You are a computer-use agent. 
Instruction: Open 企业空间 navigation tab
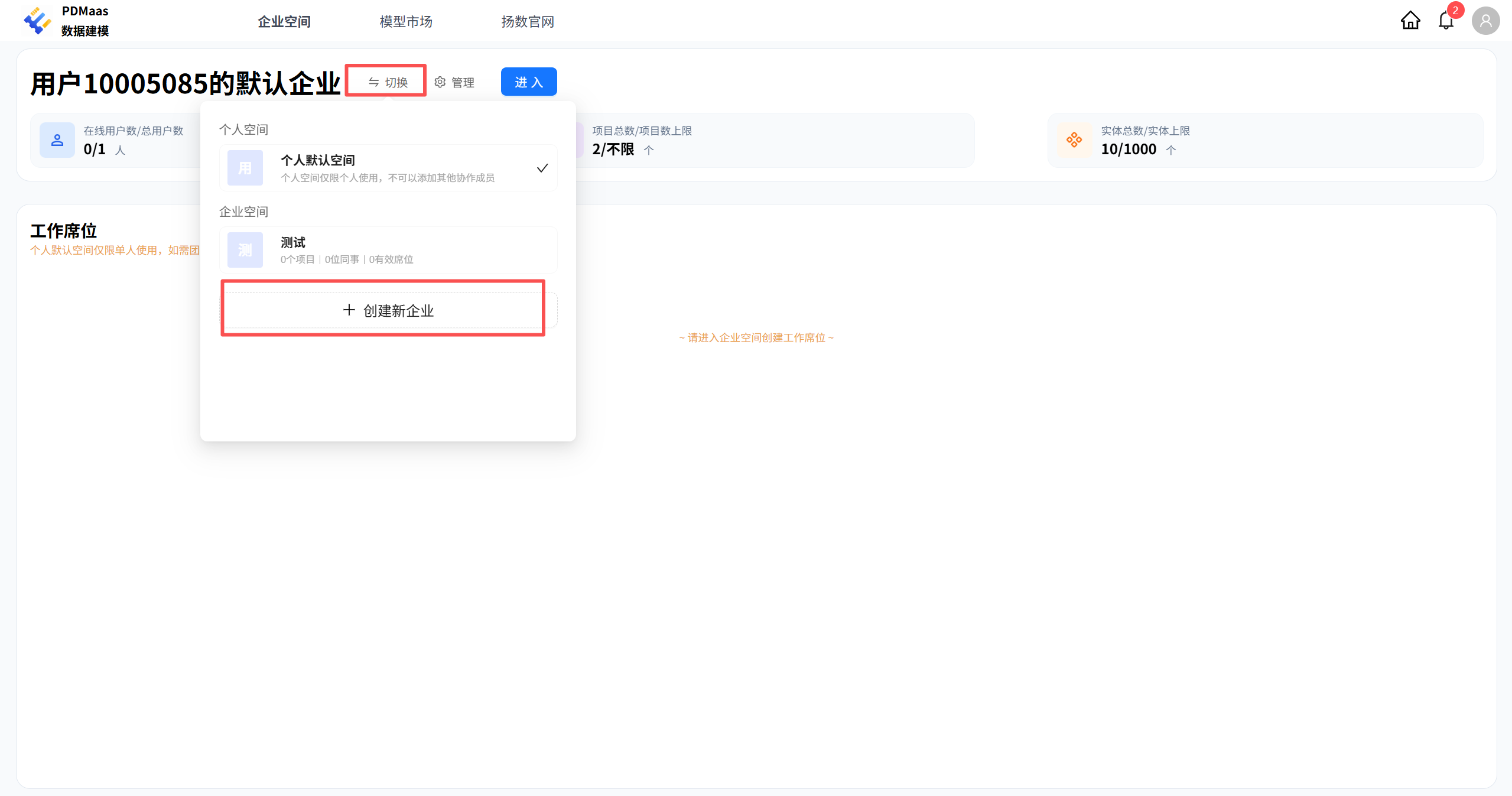click(284, 22)
